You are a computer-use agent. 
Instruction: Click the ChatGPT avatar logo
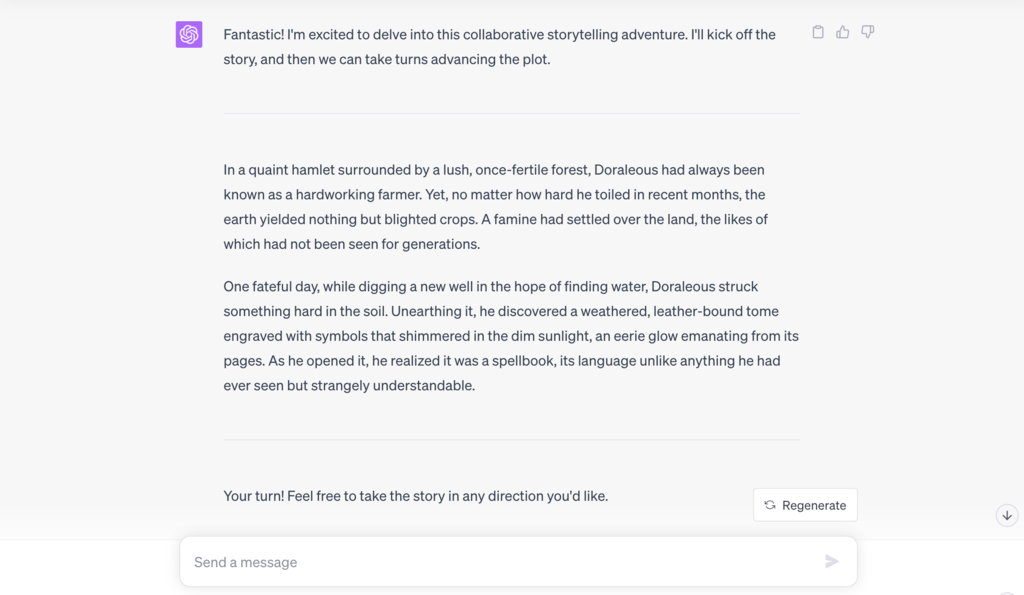[x=189, y=34]
